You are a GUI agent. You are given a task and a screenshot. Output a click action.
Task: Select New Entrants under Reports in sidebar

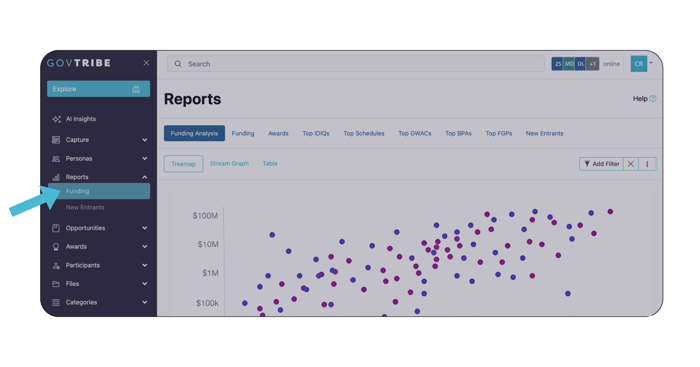tap(85, 208)
